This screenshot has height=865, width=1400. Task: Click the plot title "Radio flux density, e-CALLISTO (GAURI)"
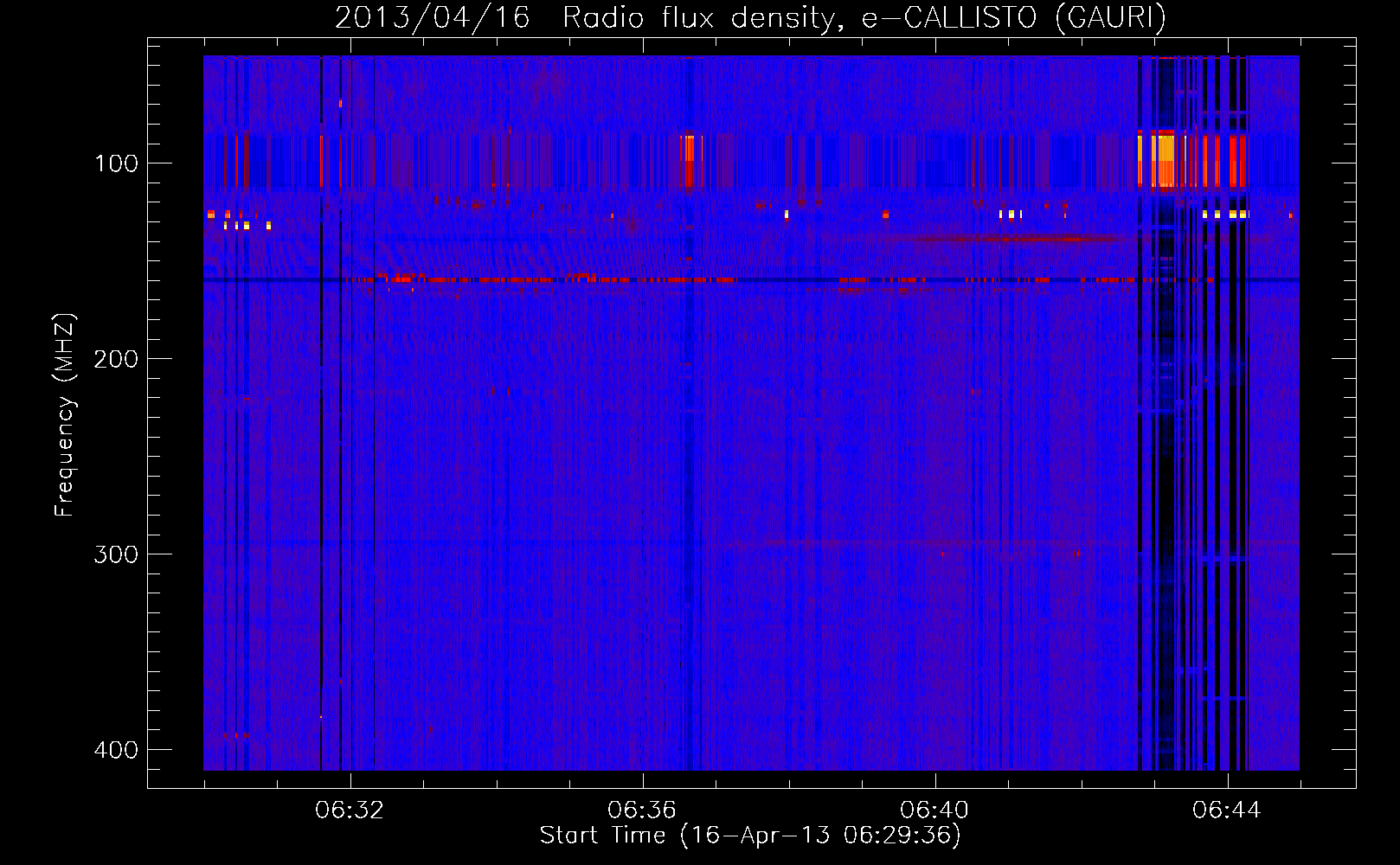864,17
